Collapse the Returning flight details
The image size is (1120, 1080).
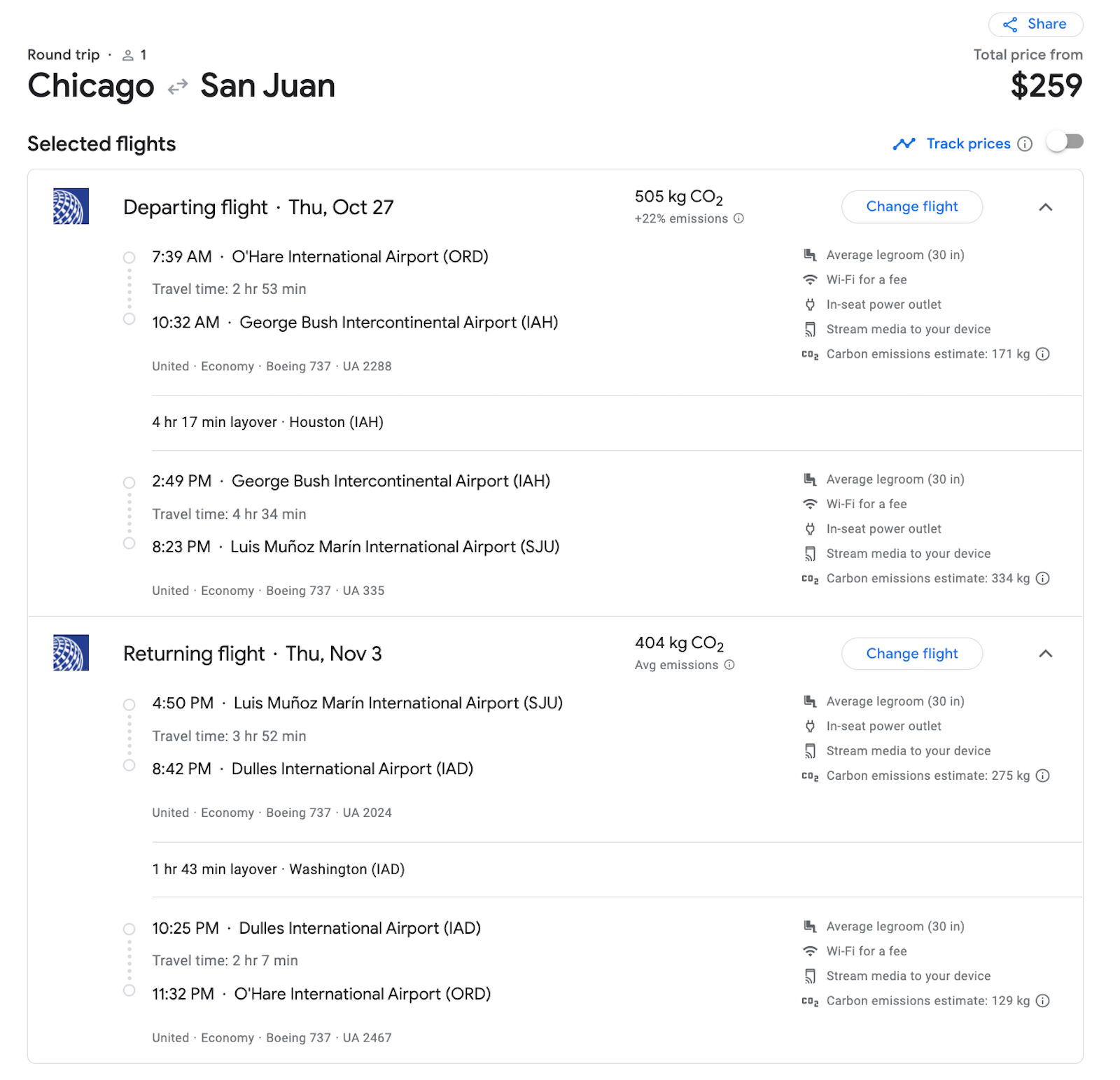tap(1045, 654)
